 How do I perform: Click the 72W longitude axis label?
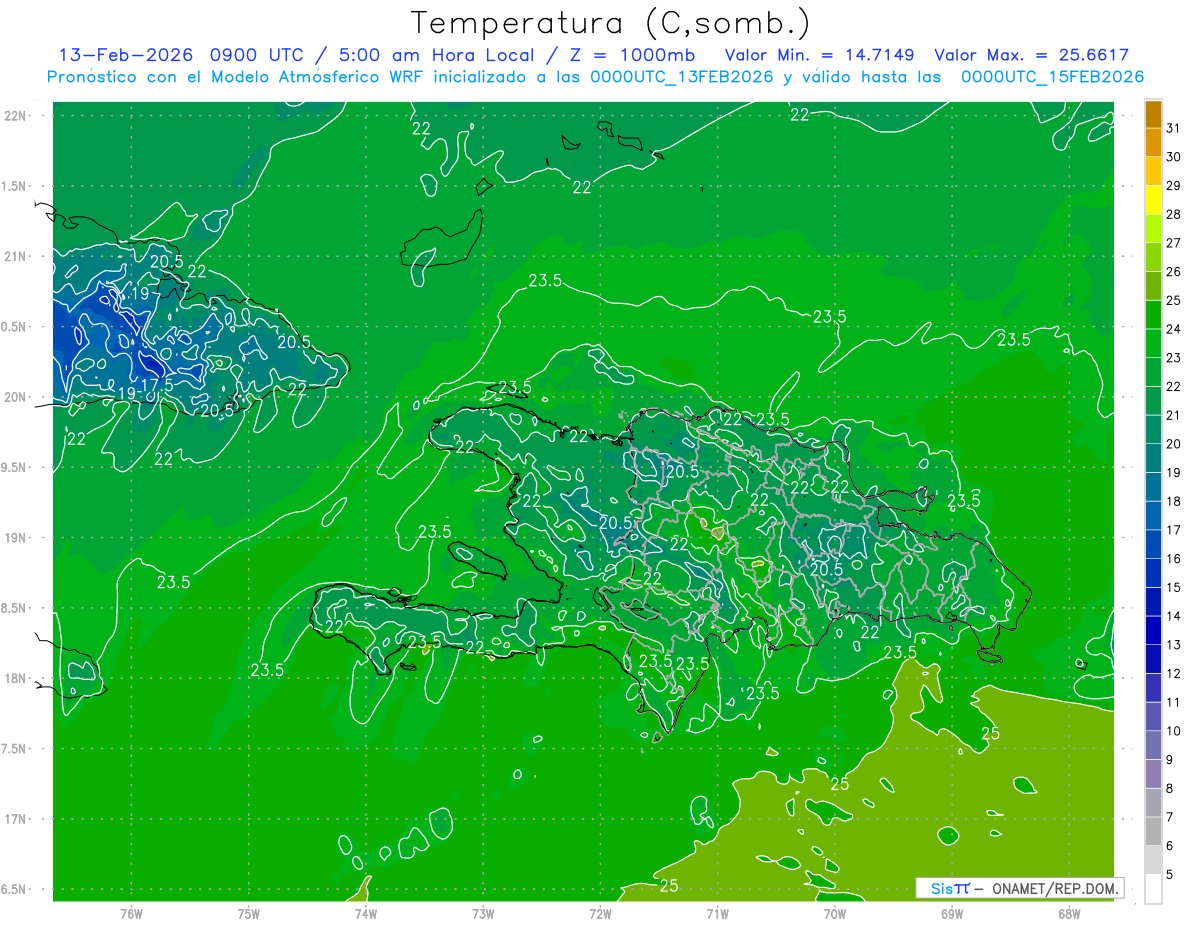pos(600,913)
